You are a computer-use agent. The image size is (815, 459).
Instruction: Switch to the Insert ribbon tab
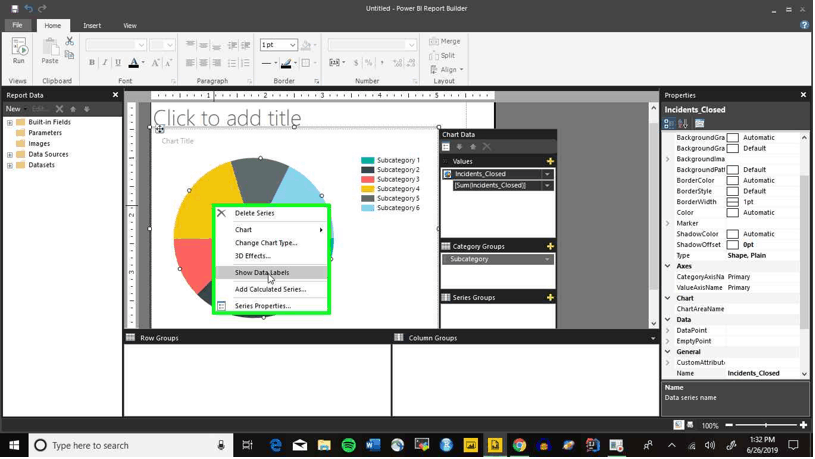tap(92, 25)
